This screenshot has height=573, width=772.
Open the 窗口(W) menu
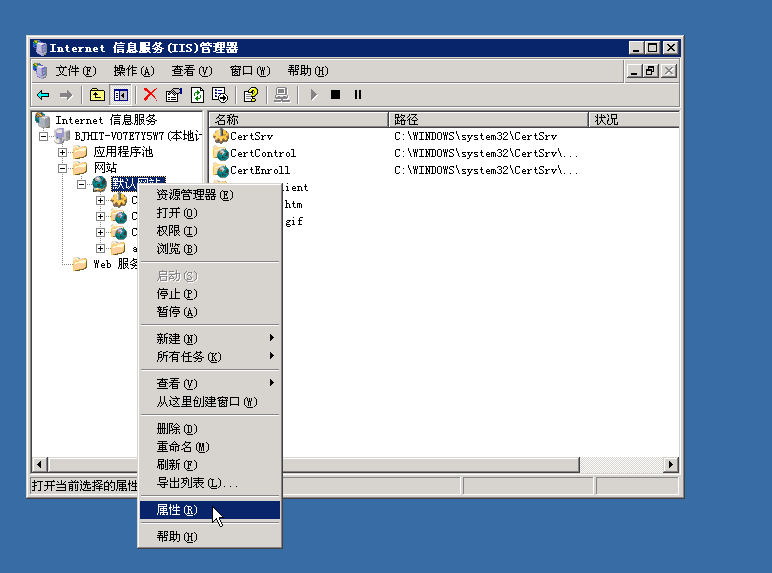pyautogui.click(x=250, y=71)
